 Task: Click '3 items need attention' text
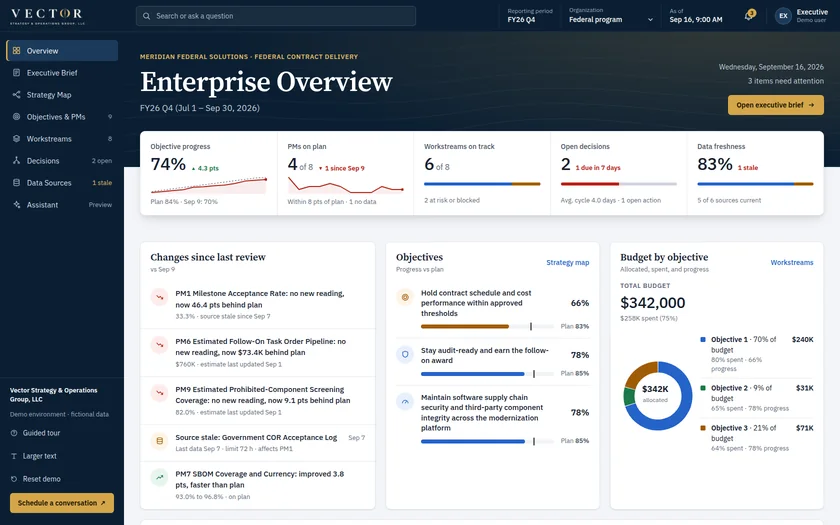[x=785, y=81]
